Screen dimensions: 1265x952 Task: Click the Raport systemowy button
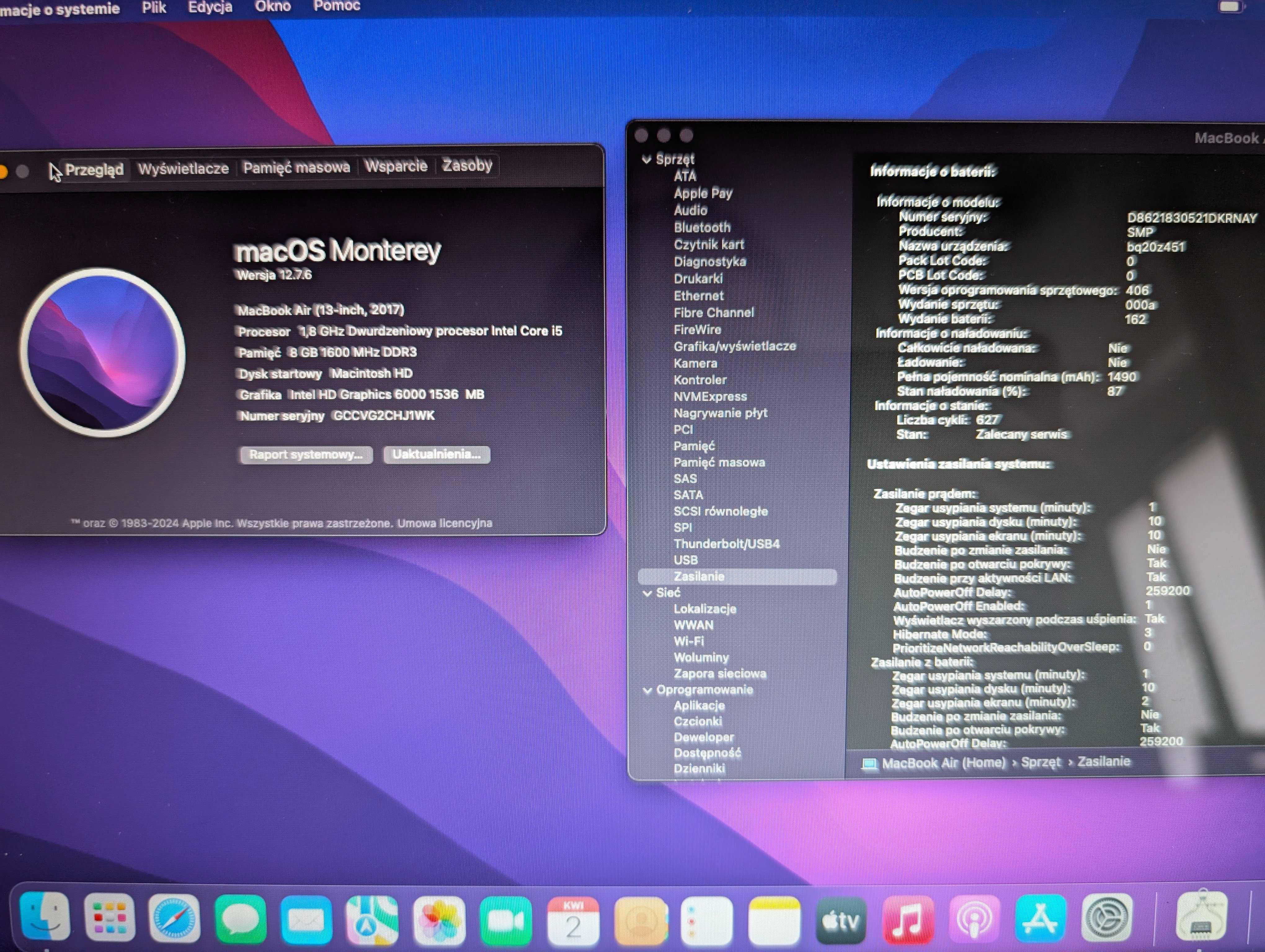tap(306, 455)
